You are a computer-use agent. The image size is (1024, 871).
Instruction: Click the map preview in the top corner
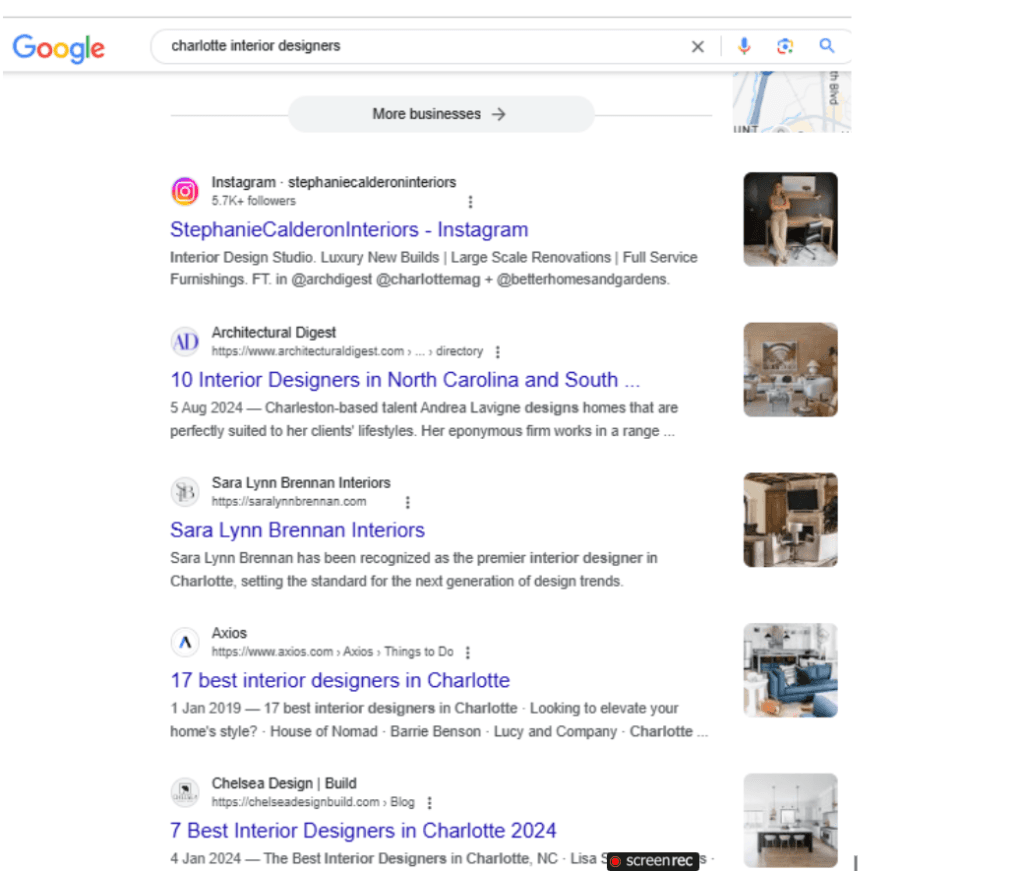pos(790,100)
